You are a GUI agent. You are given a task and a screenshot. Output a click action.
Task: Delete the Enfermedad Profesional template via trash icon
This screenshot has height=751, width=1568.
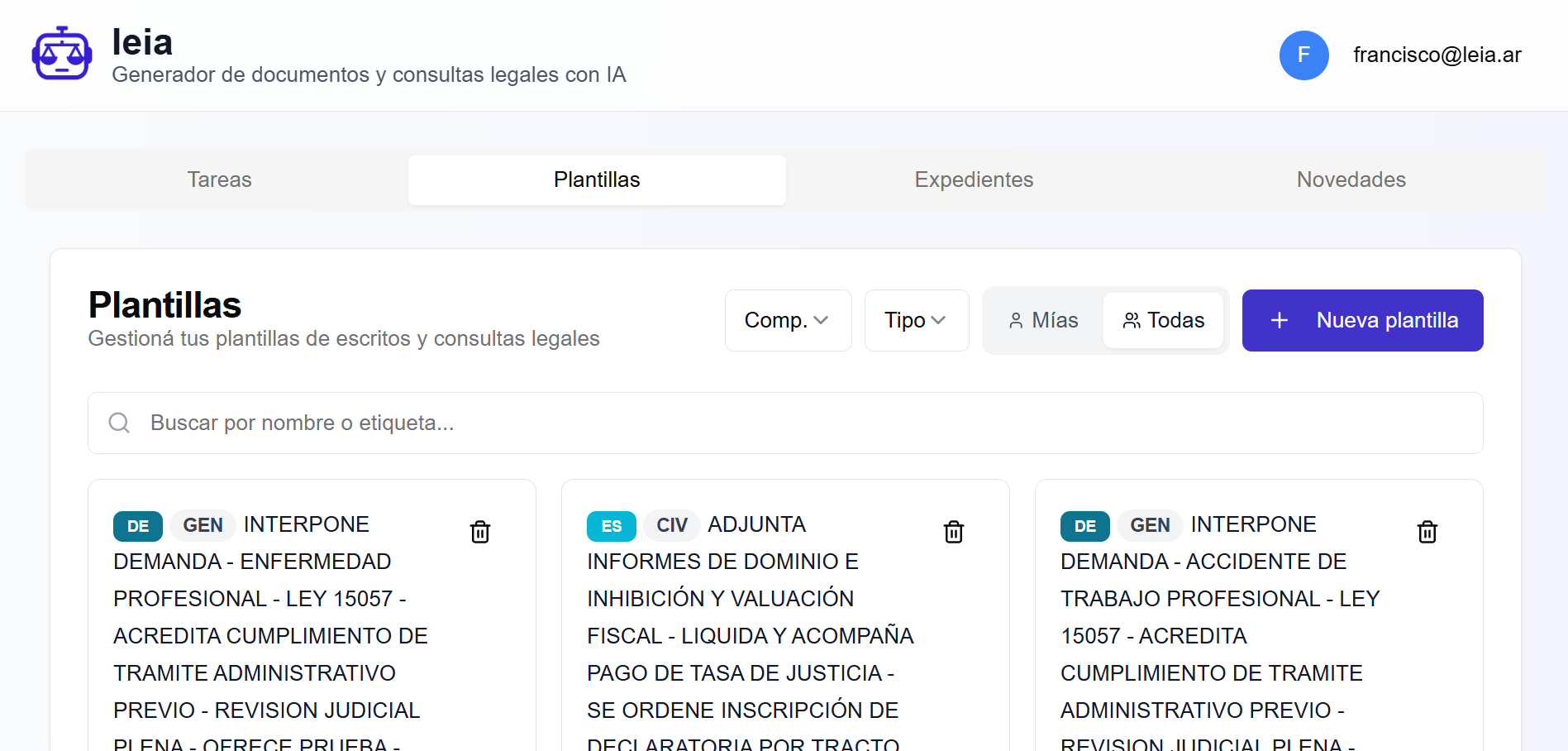tap(480, 532)
